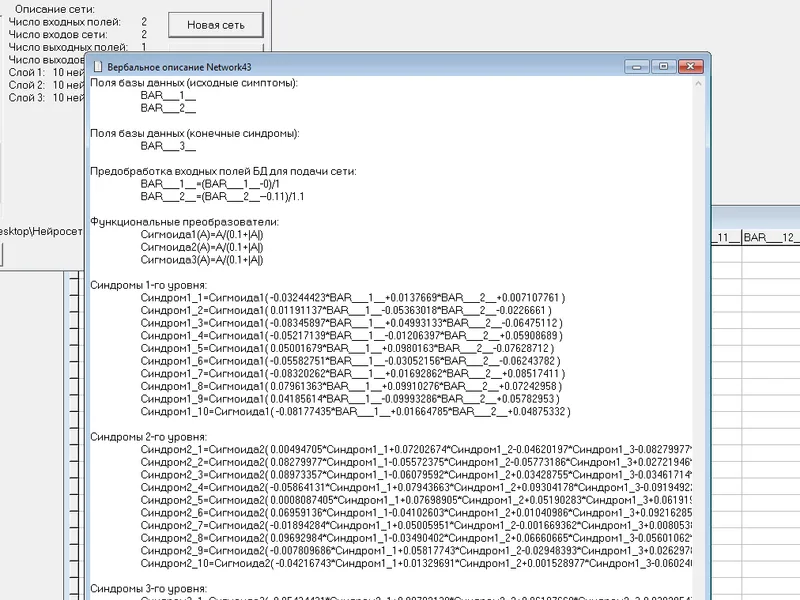Click the BAR___3__ output field line
Viewport: 800px width, 600px height.
(x=168, y=146)
